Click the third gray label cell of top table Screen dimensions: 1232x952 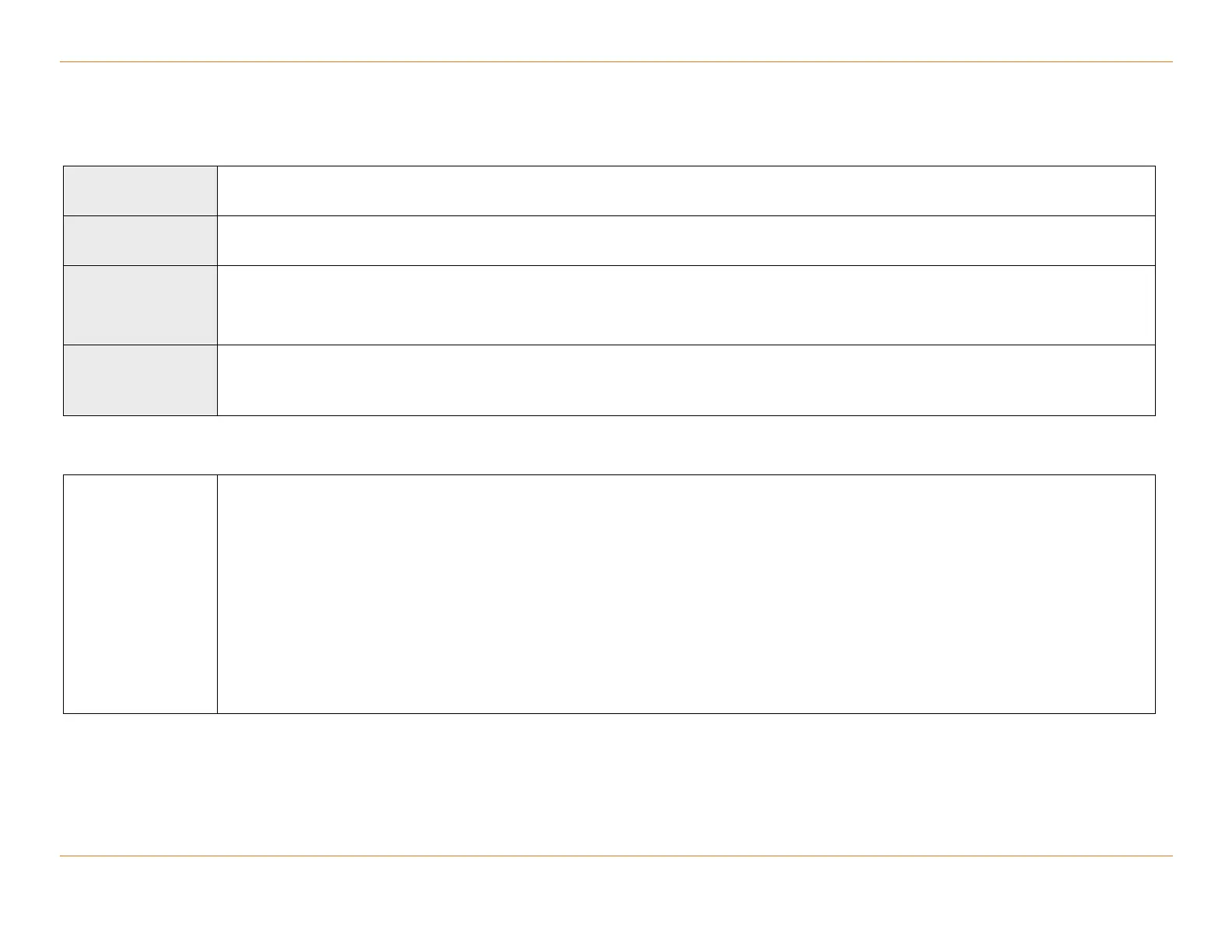pos(140,305)
